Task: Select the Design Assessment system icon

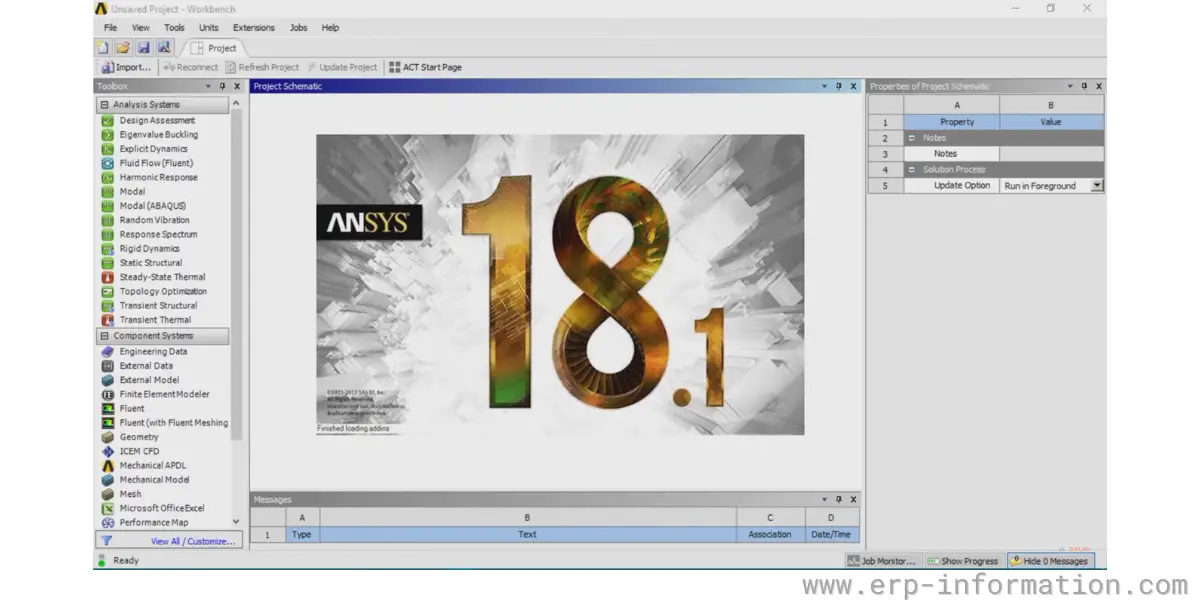Action: (x=108, y=120)
